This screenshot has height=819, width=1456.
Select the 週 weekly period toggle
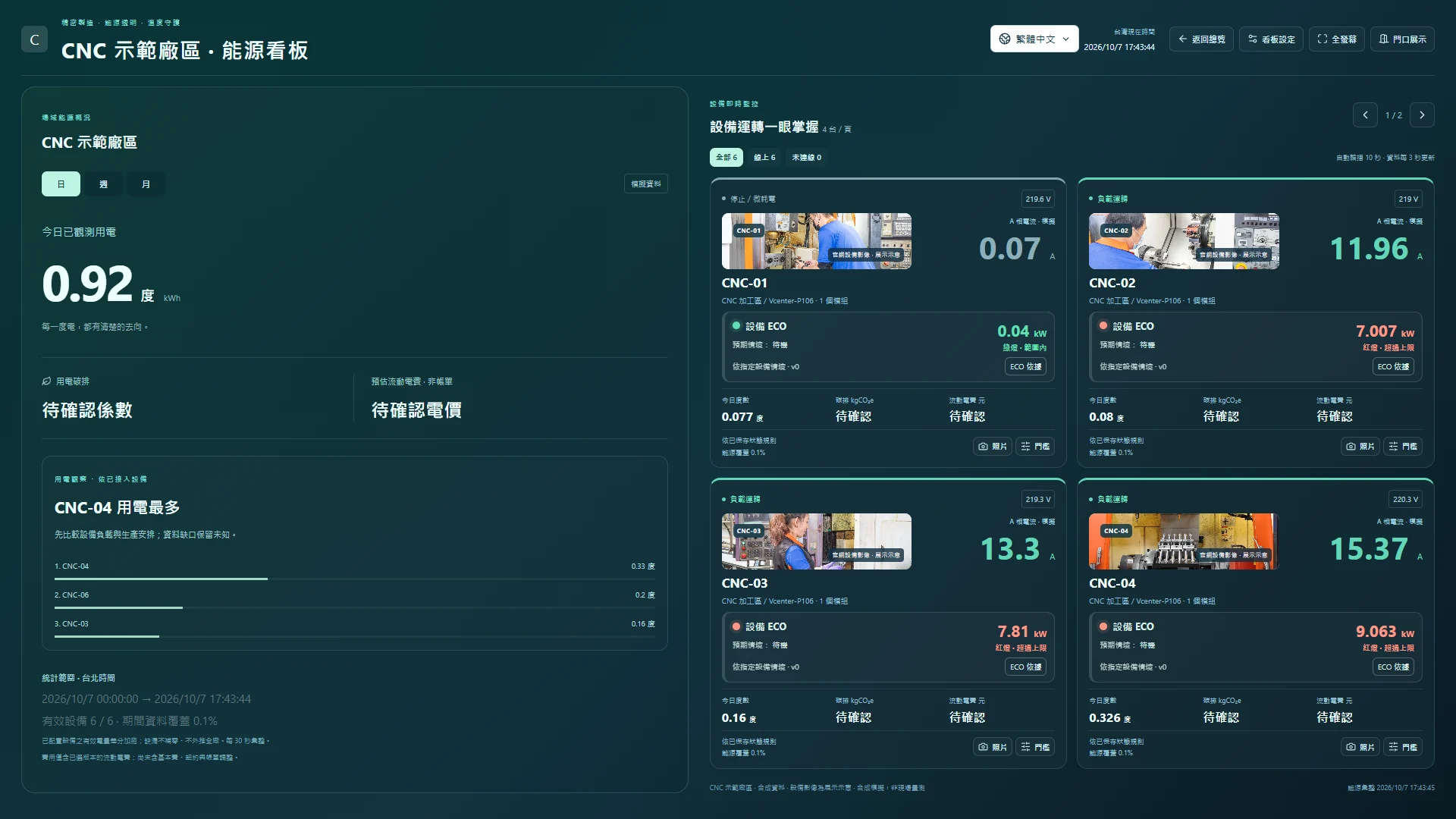pyautogui.click(x=103, y=184)
